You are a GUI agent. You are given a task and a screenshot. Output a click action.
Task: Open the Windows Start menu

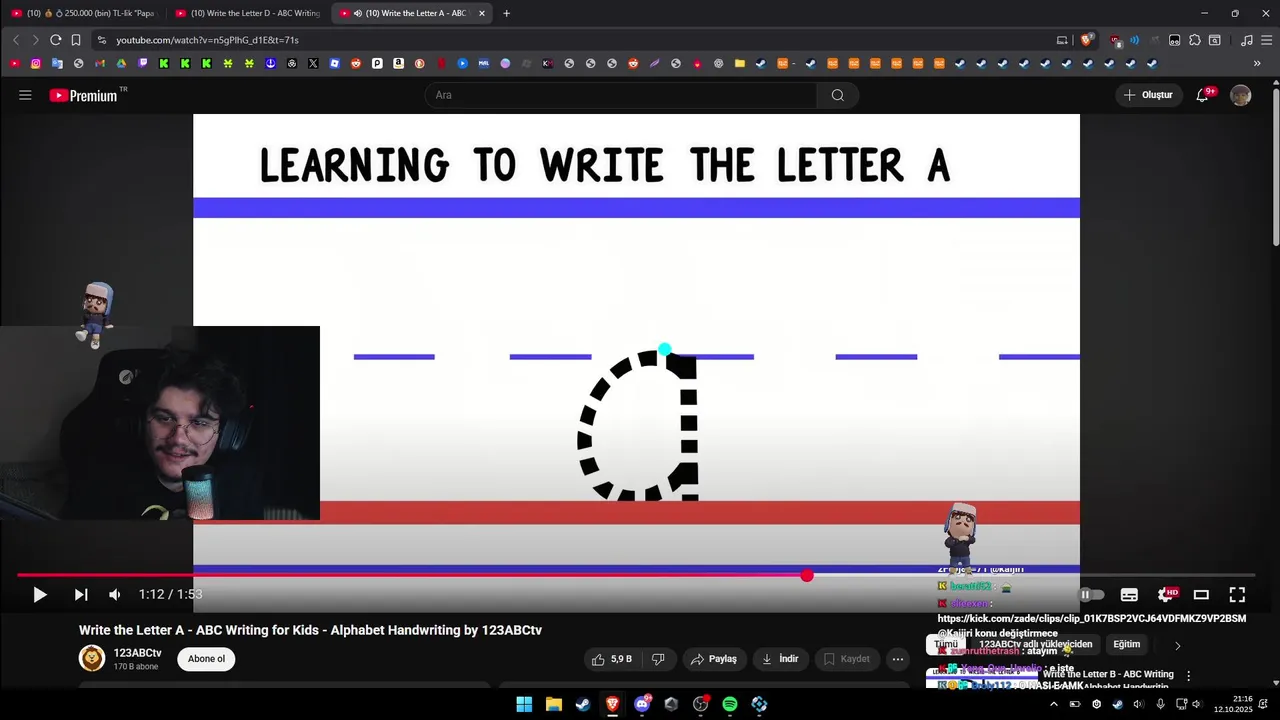coord(524,704)
